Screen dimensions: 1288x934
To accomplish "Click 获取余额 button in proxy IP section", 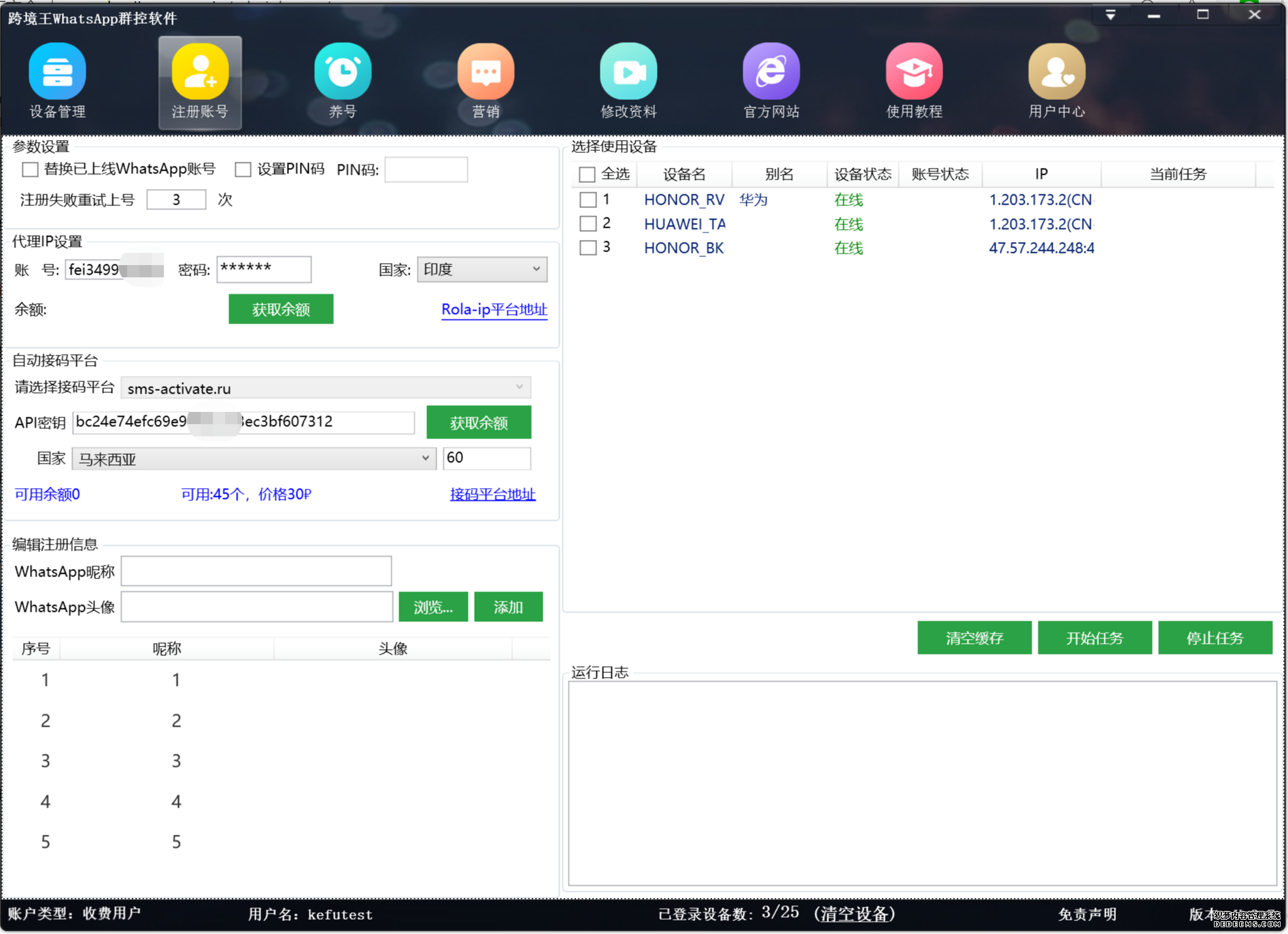I will (x=281, y=309).
